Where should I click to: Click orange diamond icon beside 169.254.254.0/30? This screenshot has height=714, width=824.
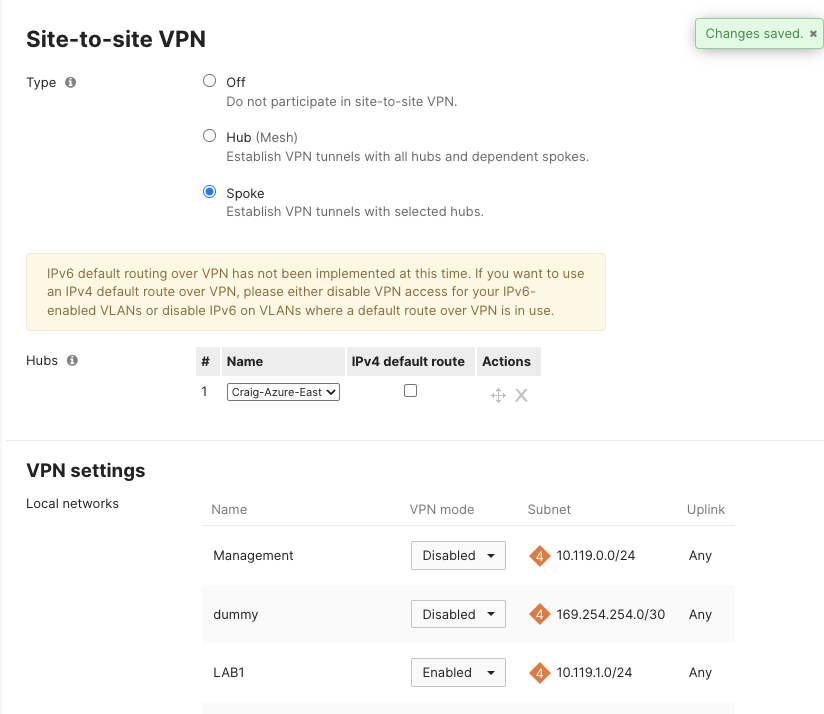tap(540, 614)
